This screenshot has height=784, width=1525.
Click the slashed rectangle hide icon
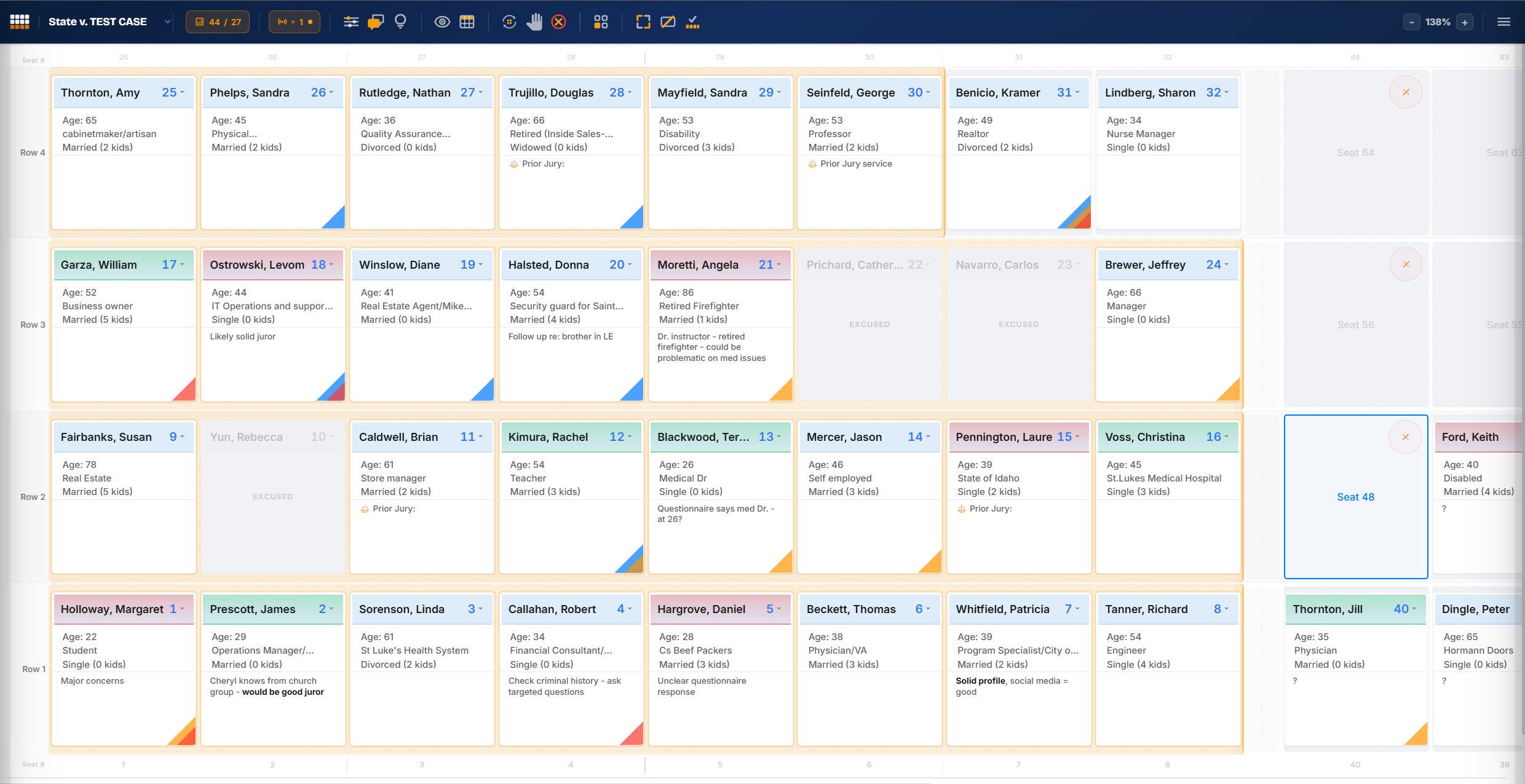pyautogui.click(x=668, y=22)
